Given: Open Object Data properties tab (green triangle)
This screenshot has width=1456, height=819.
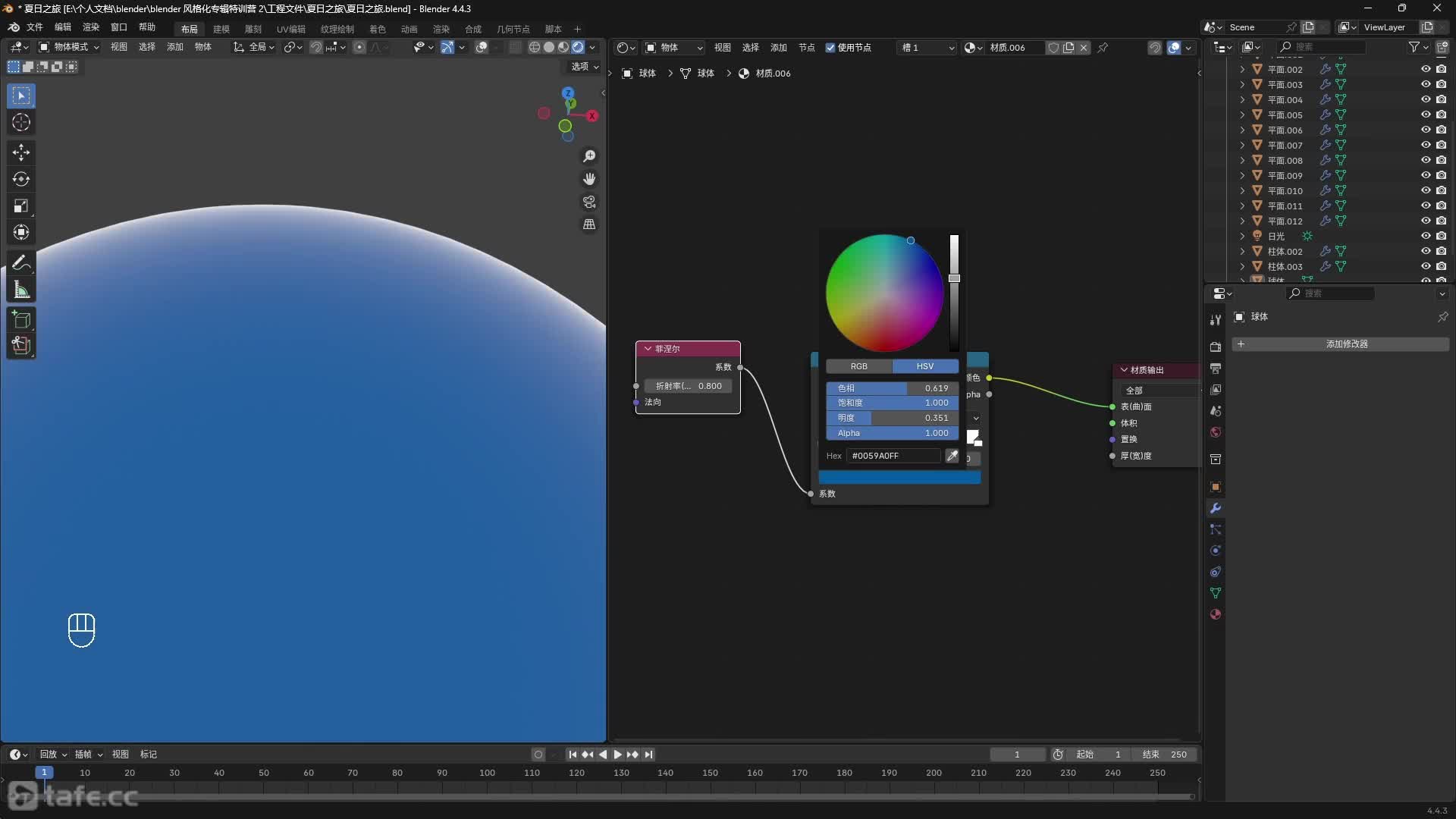Looking at the screenshot, I should pos(1216,593).
